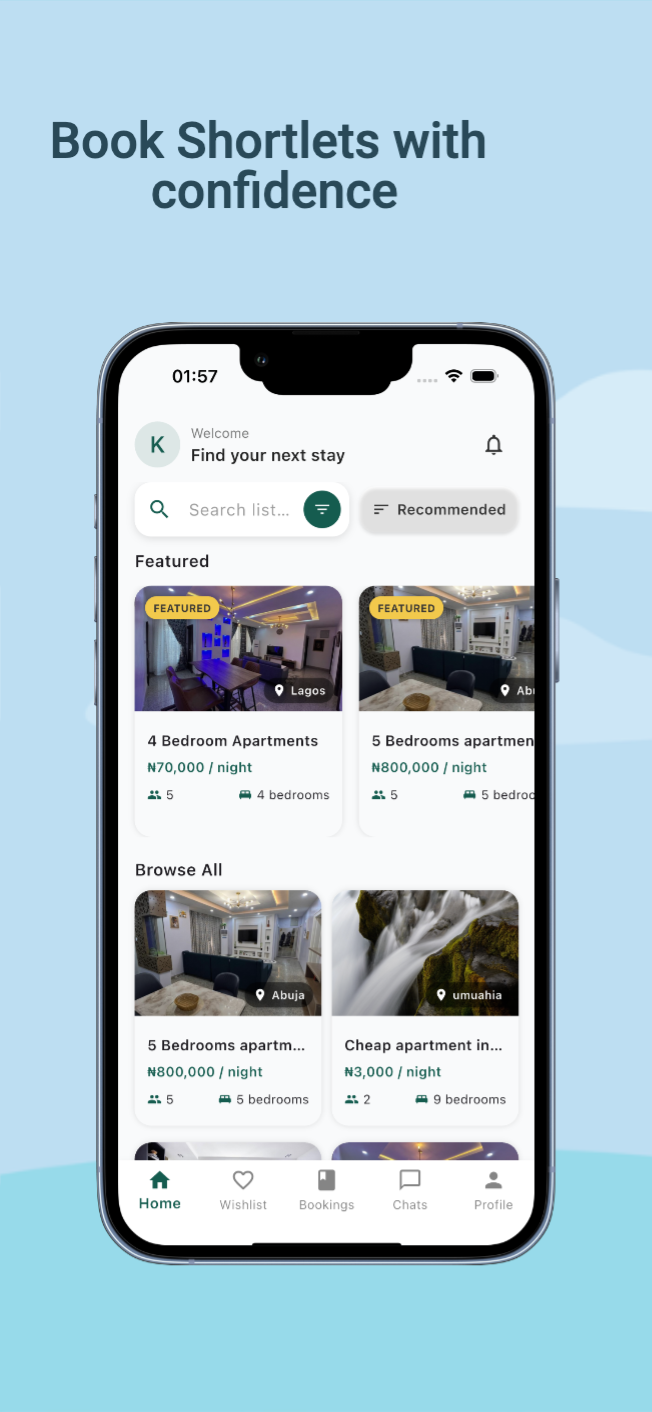652x1412 pixels.
Task: Tap the Abuja location badge in Browse All
Action: click(x=280, y=995)
